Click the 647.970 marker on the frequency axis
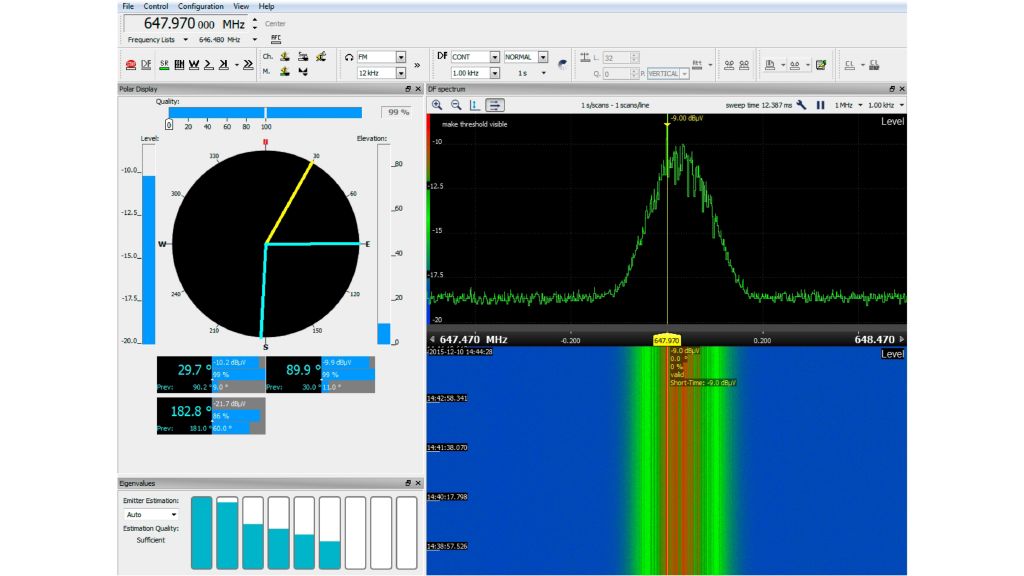The height and width of the screenshot is (576, 1024). click(666, 339)
